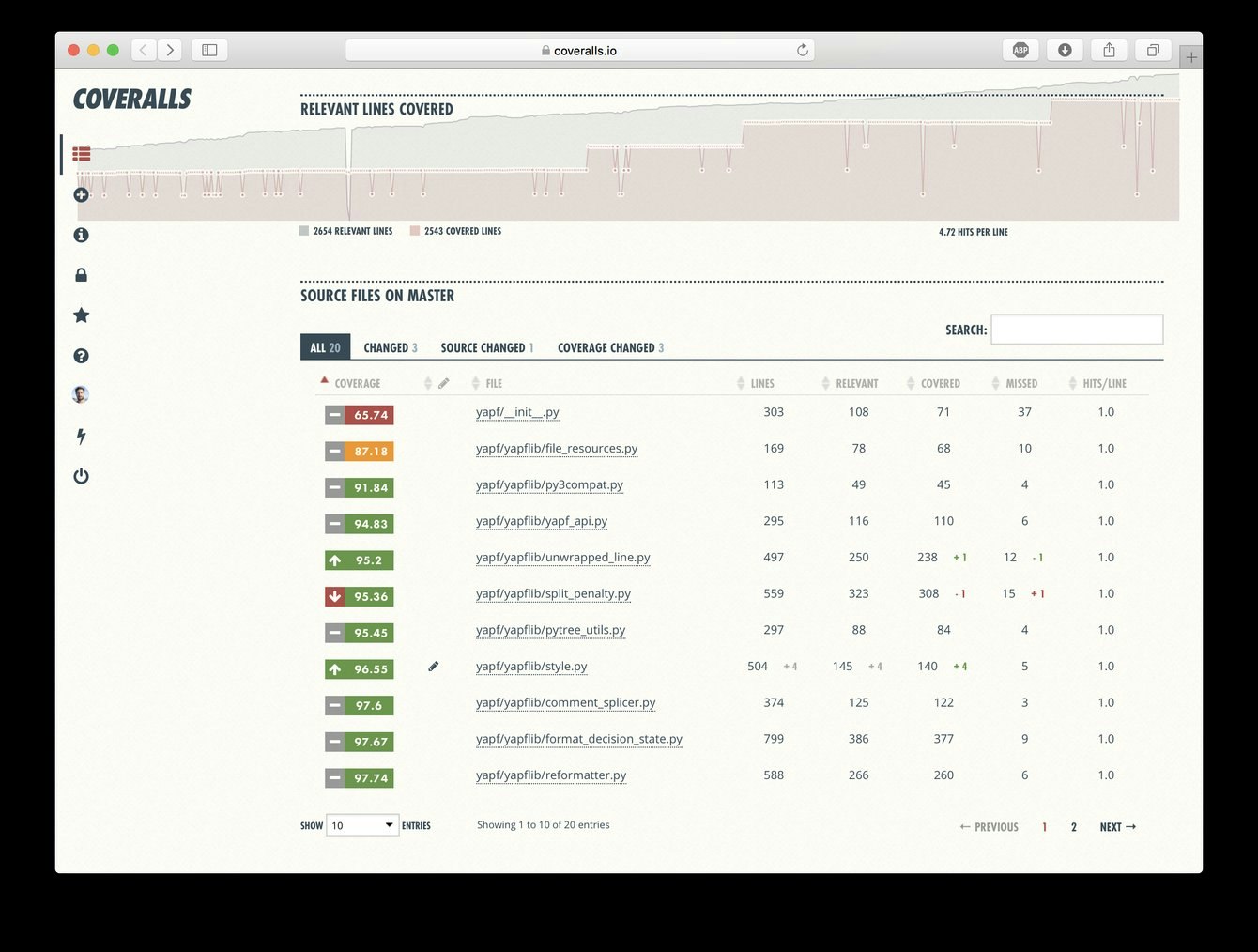Open yapf/yapflib/style.py link
The width and height of the screenshot is (1258, 952).
pyautogui.click(x=531, y=667)
